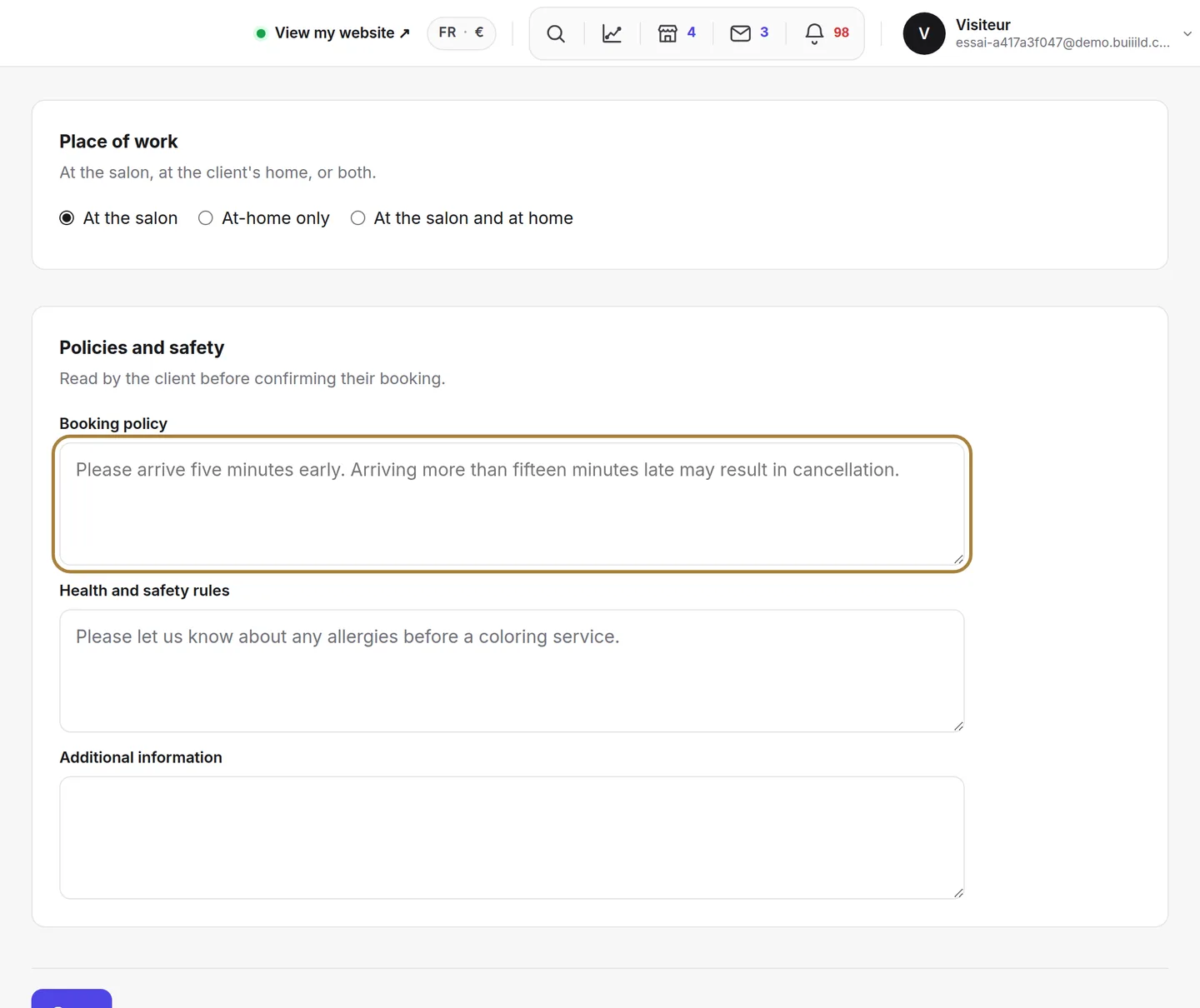Select the At the salon radio button
The height and width of the screenshot is (1008, 1200).
[67, 218]
